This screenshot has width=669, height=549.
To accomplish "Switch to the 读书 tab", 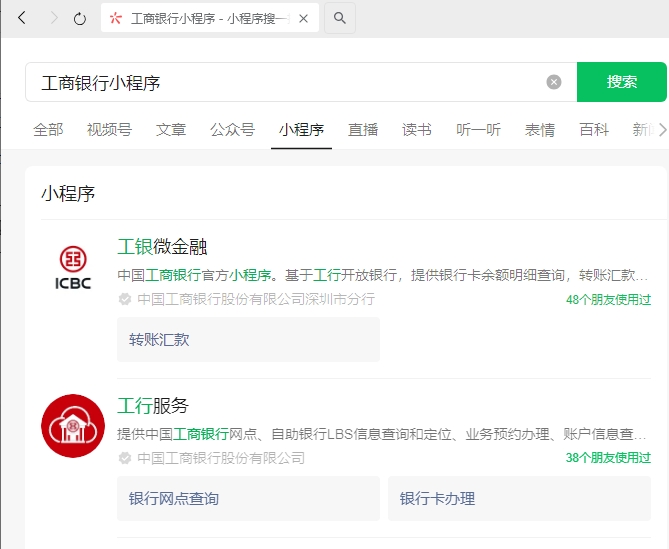I will point(416,130).
